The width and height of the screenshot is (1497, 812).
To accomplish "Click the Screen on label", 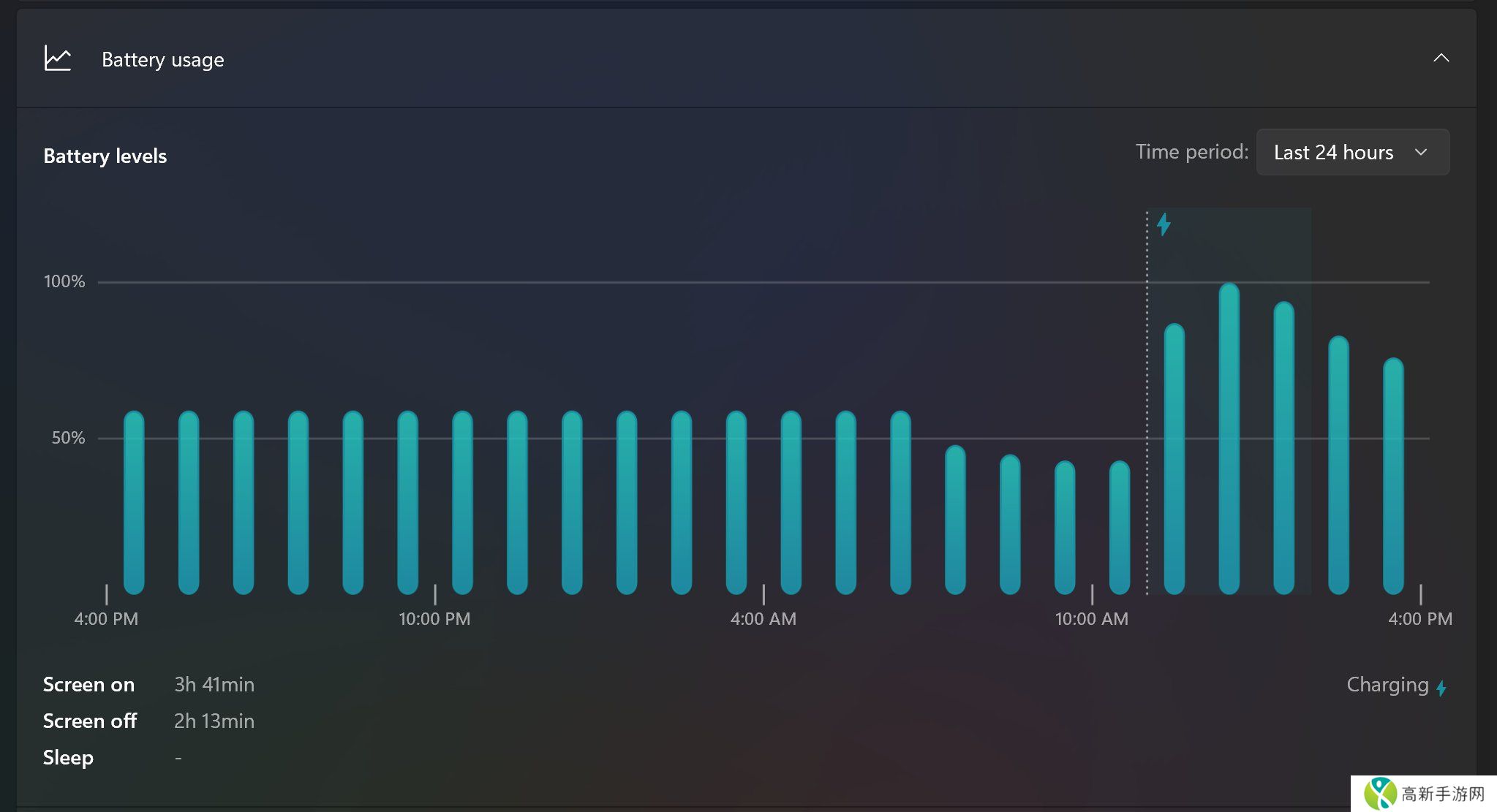I will coord(88,685).
